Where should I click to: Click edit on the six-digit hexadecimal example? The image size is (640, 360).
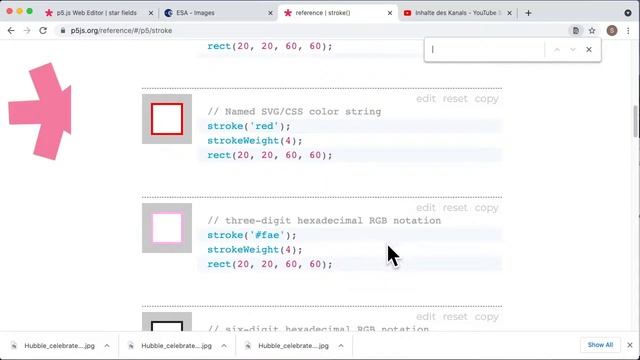point(426,317)
